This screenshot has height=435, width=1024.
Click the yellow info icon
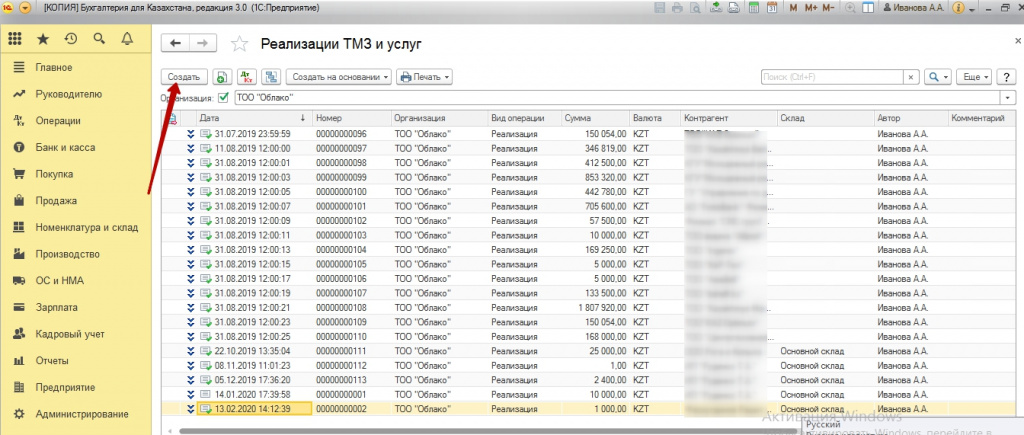(x=959, y=8)
